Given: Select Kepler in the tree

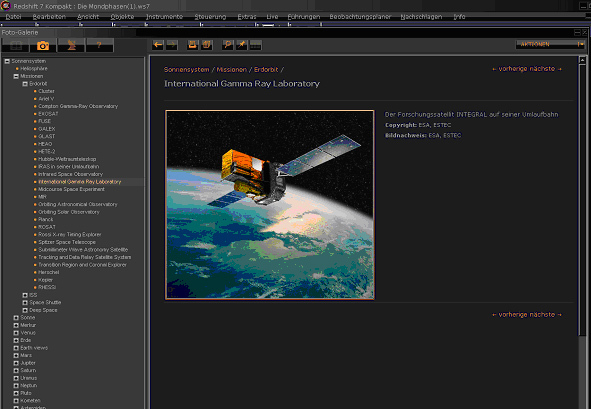Looking at the screenshot, I should (x=46, y=280).
